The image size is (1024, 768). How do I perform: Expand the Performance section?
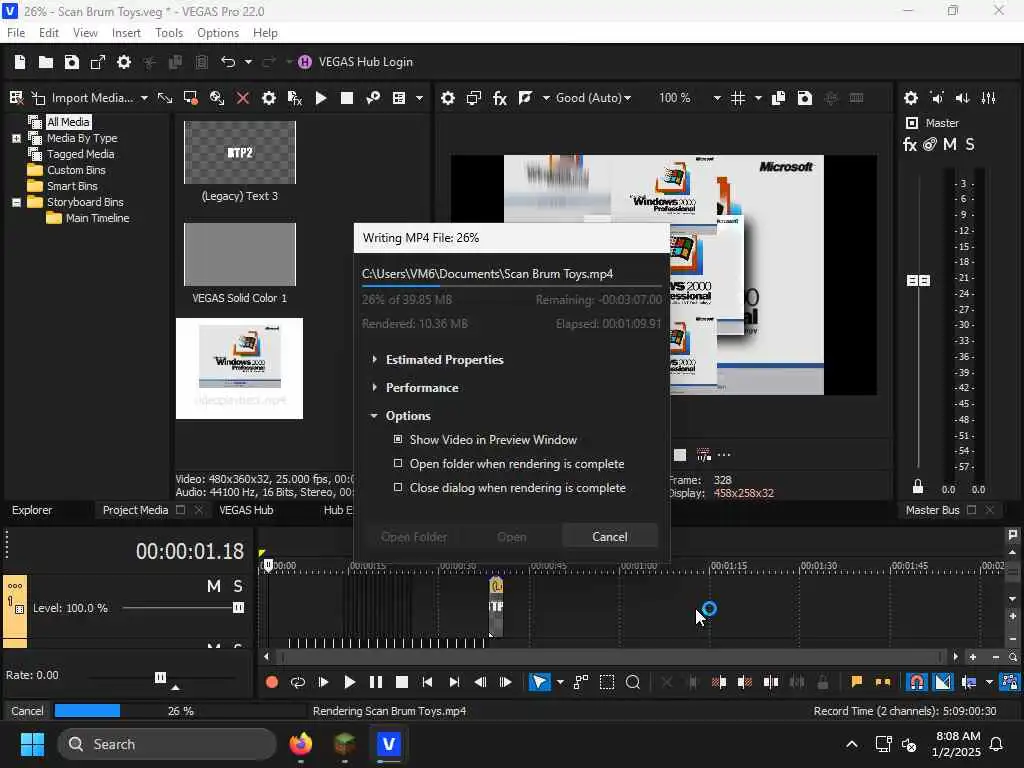374,388
